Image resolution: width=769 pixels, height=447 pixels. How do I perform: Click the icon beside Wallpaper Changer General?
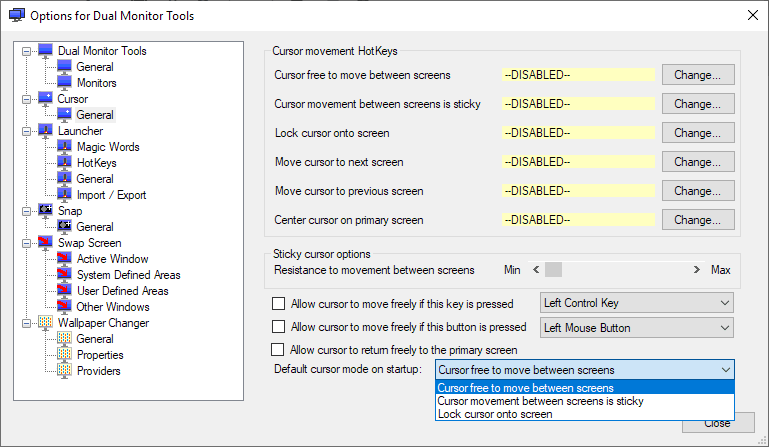pos(64,339)
